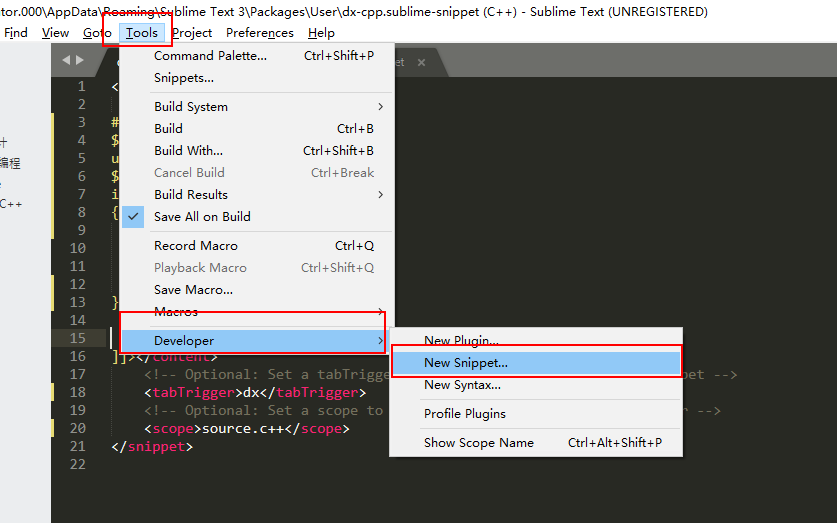The height and width of the screenshot is (523, 837).
Task: Select New Plugin... in submenu
Action: 536,340
